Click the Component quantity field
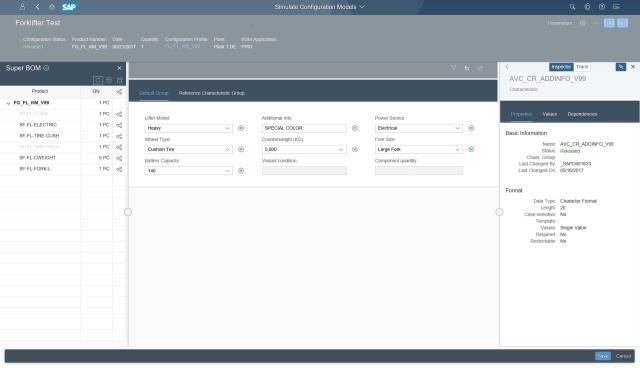640x368 pixels. tap(418, 171)
